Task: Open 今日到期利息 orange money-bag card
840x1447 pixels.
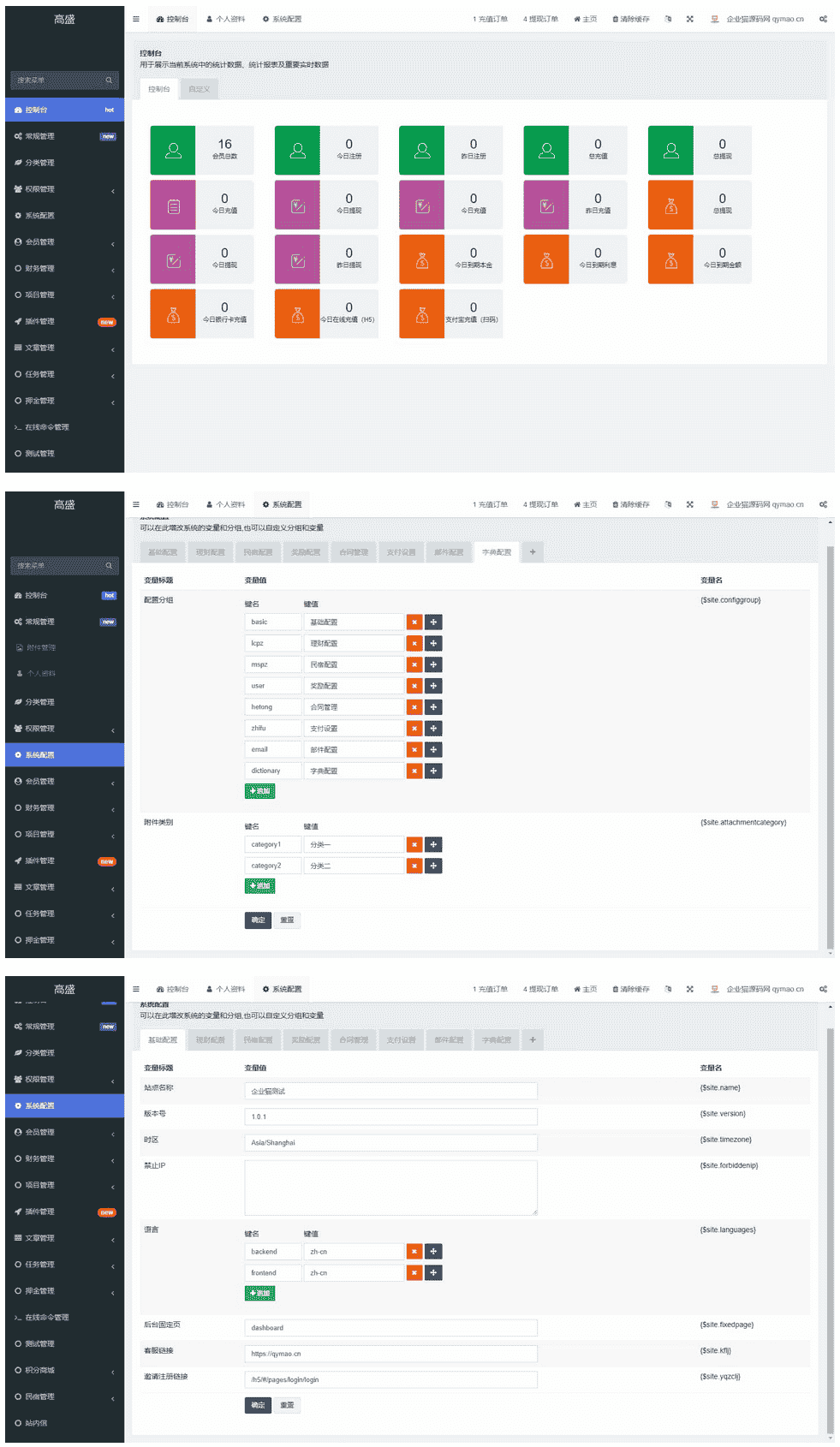Action: [575, 259]
